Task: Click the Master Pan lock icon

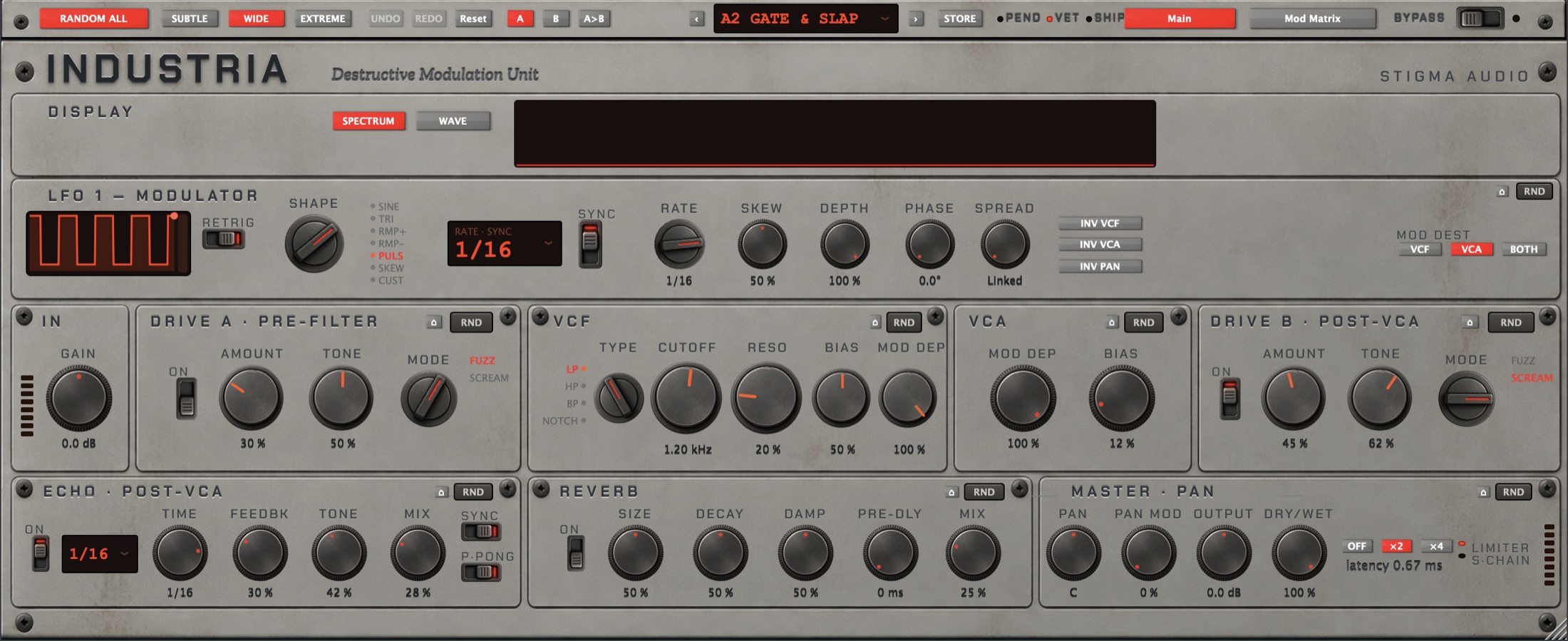Action: click(x=1483, y=492)
